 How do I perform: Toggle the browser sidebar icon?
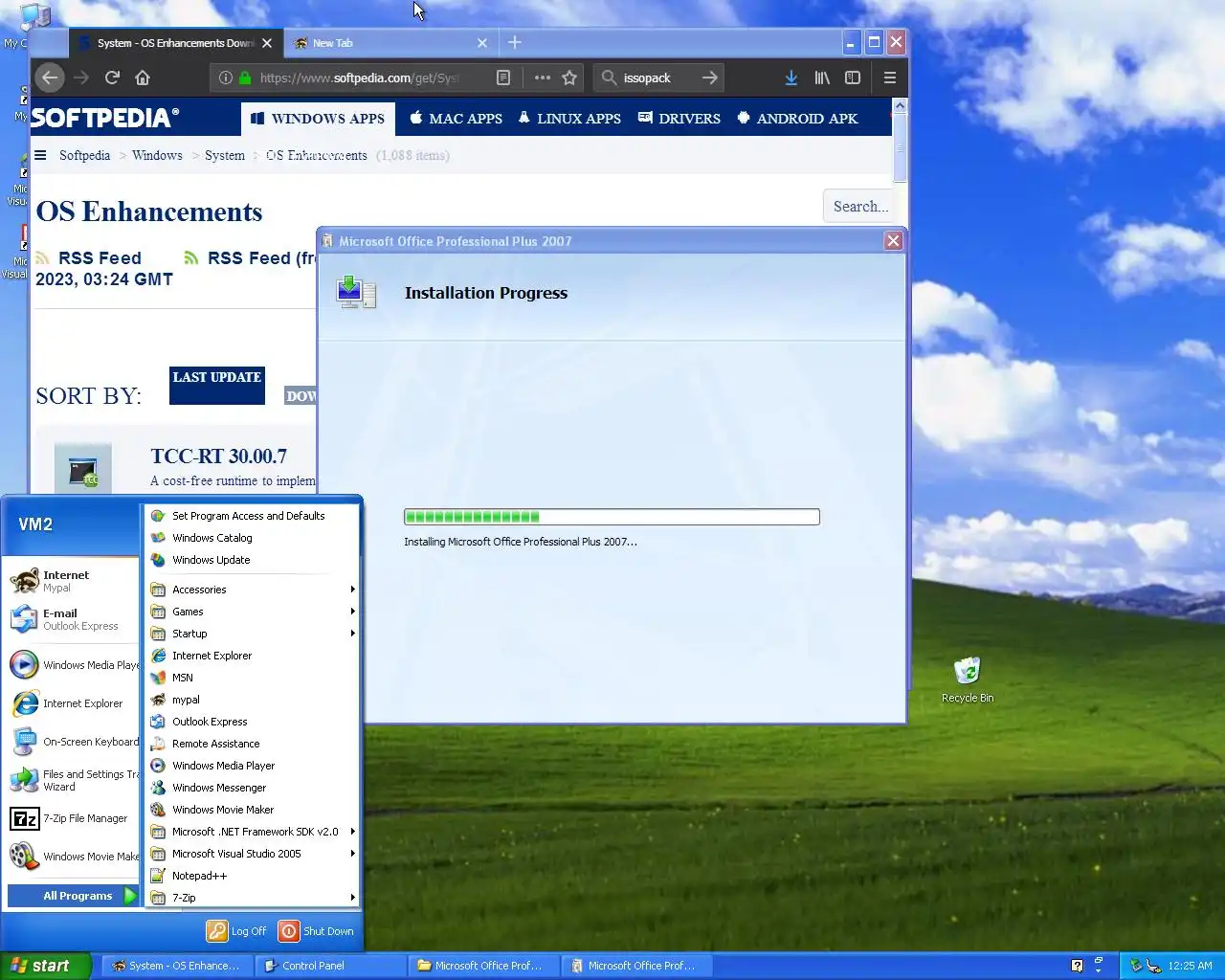coord(853,78)
